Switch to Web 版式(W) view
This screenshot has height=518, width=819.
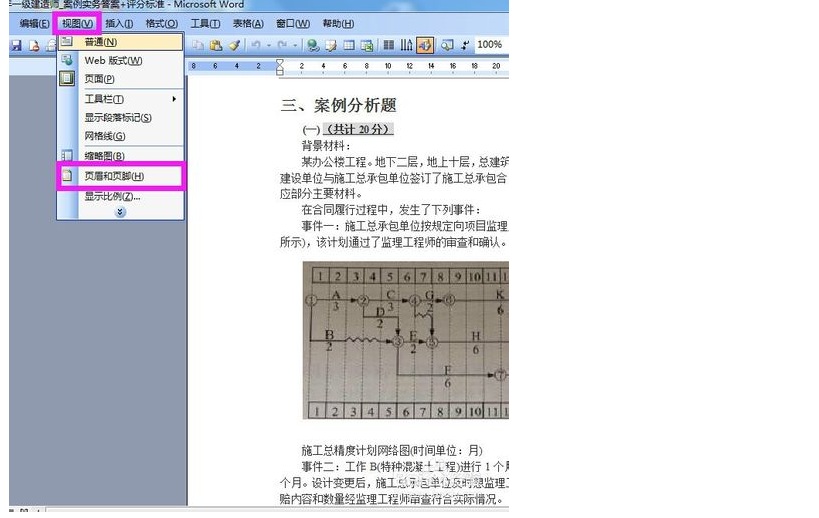click(120, 61)
